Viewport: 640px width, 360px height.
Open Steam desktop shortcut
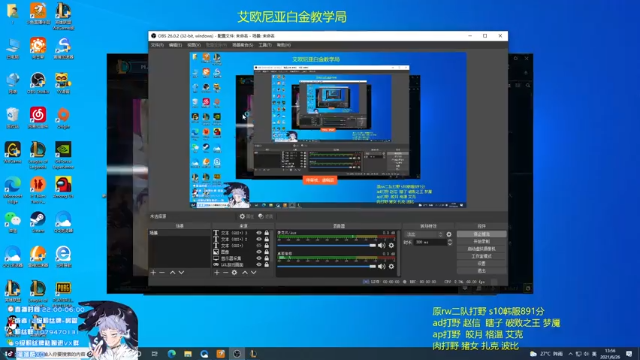tap(38, 222)
